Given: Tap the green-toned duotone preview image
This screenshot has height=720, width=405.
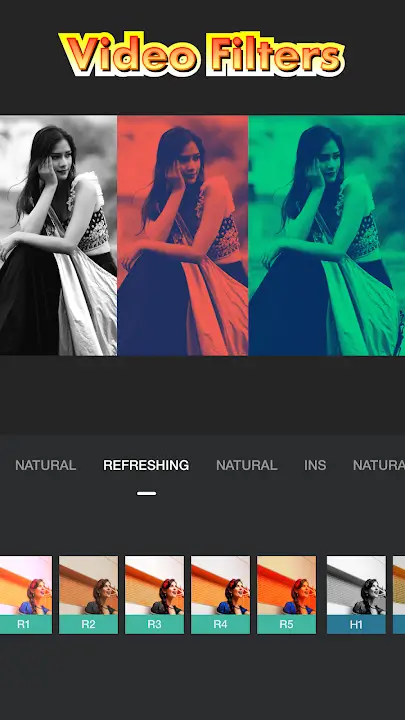Looking at the screenshot, I should pyautogui.click(x=326, y=235).
